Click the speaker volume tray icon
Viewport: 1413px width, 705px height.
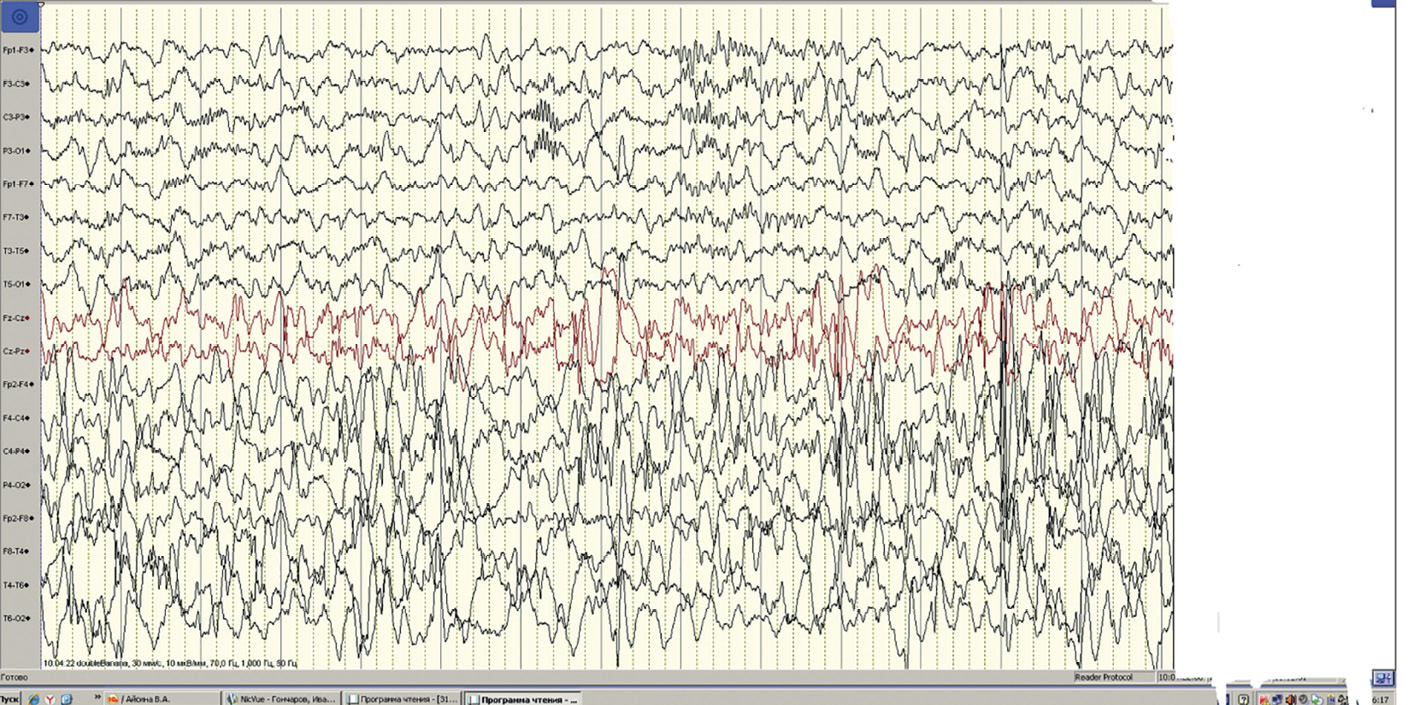click(1291, 699)
